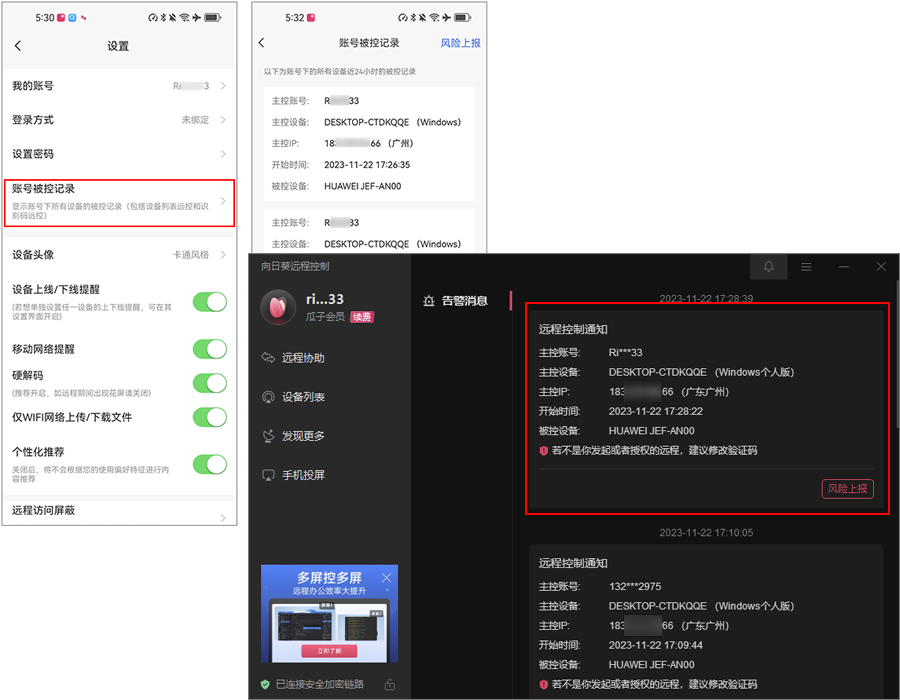Close the 多屏控多屏 advertisement banner

(x=387, y=577)
